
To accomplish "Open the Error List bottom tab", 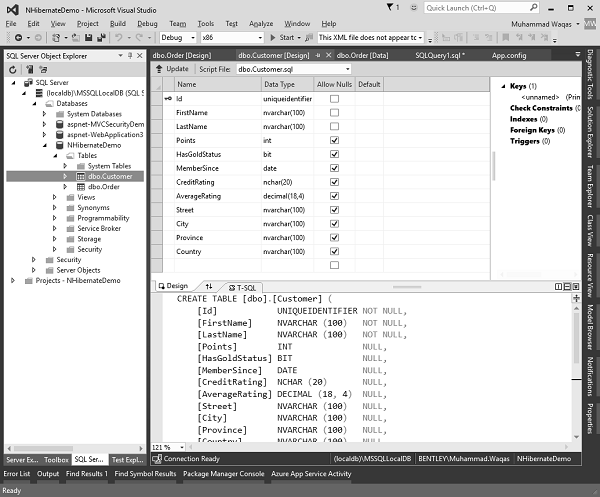I will (16, 474).
